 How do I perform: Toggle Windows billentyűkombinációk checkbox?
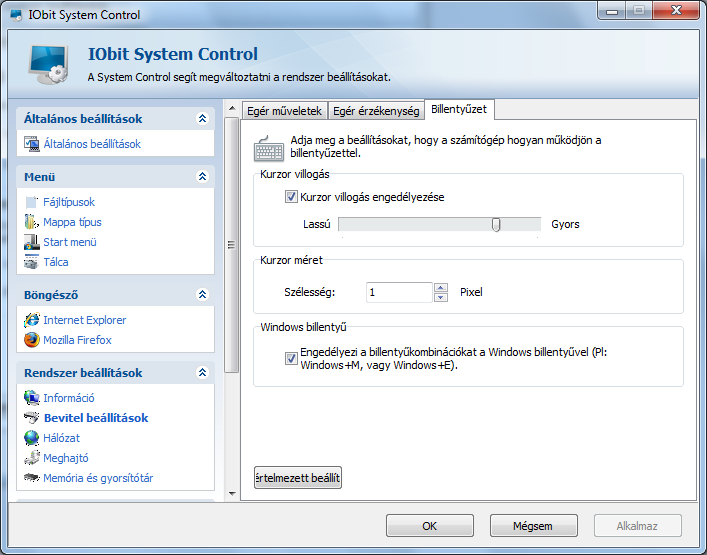point(291,358)
